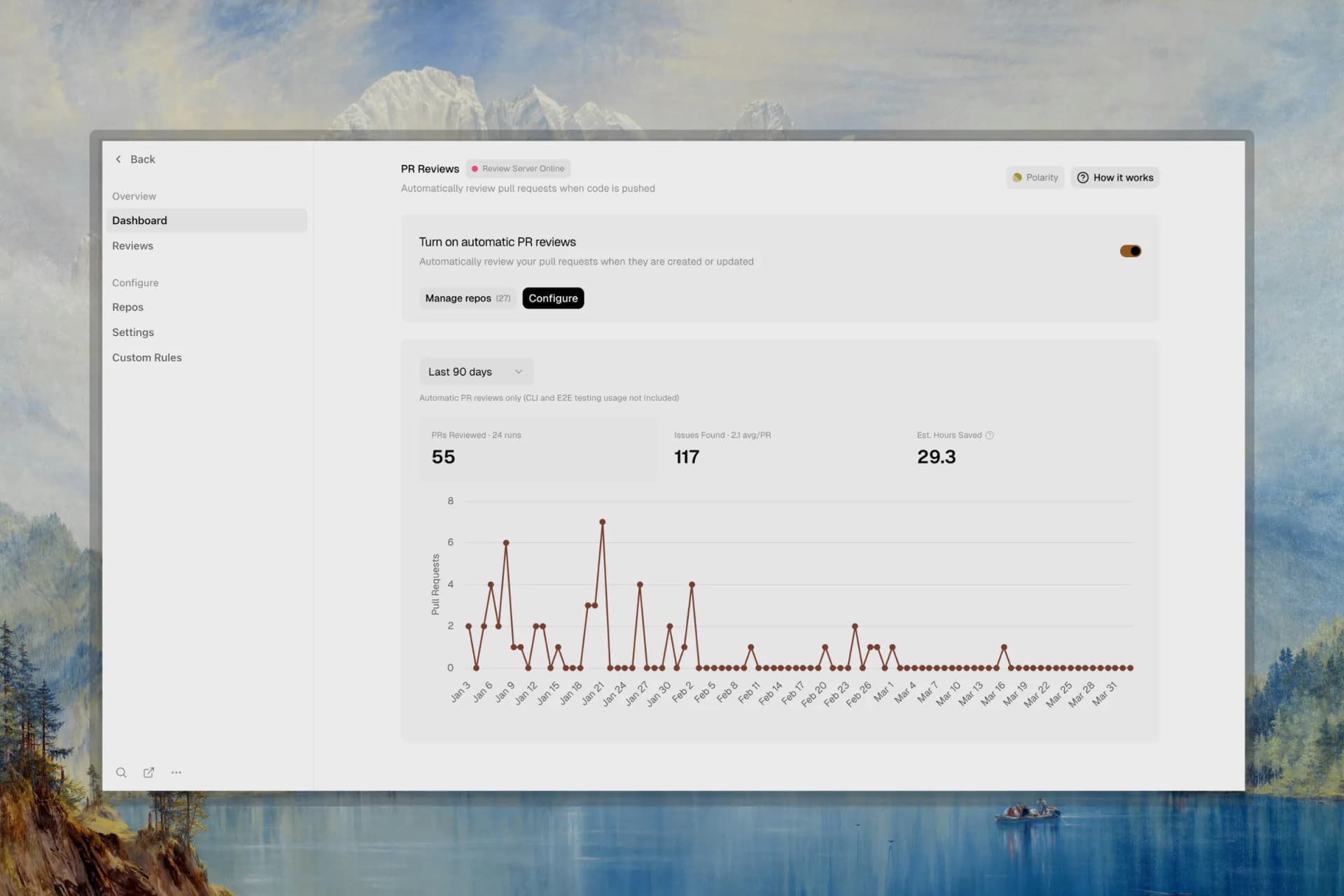The image size is (1344, 896).
Task: Open the How it works help icon
Action: [x=1083, y=177]
